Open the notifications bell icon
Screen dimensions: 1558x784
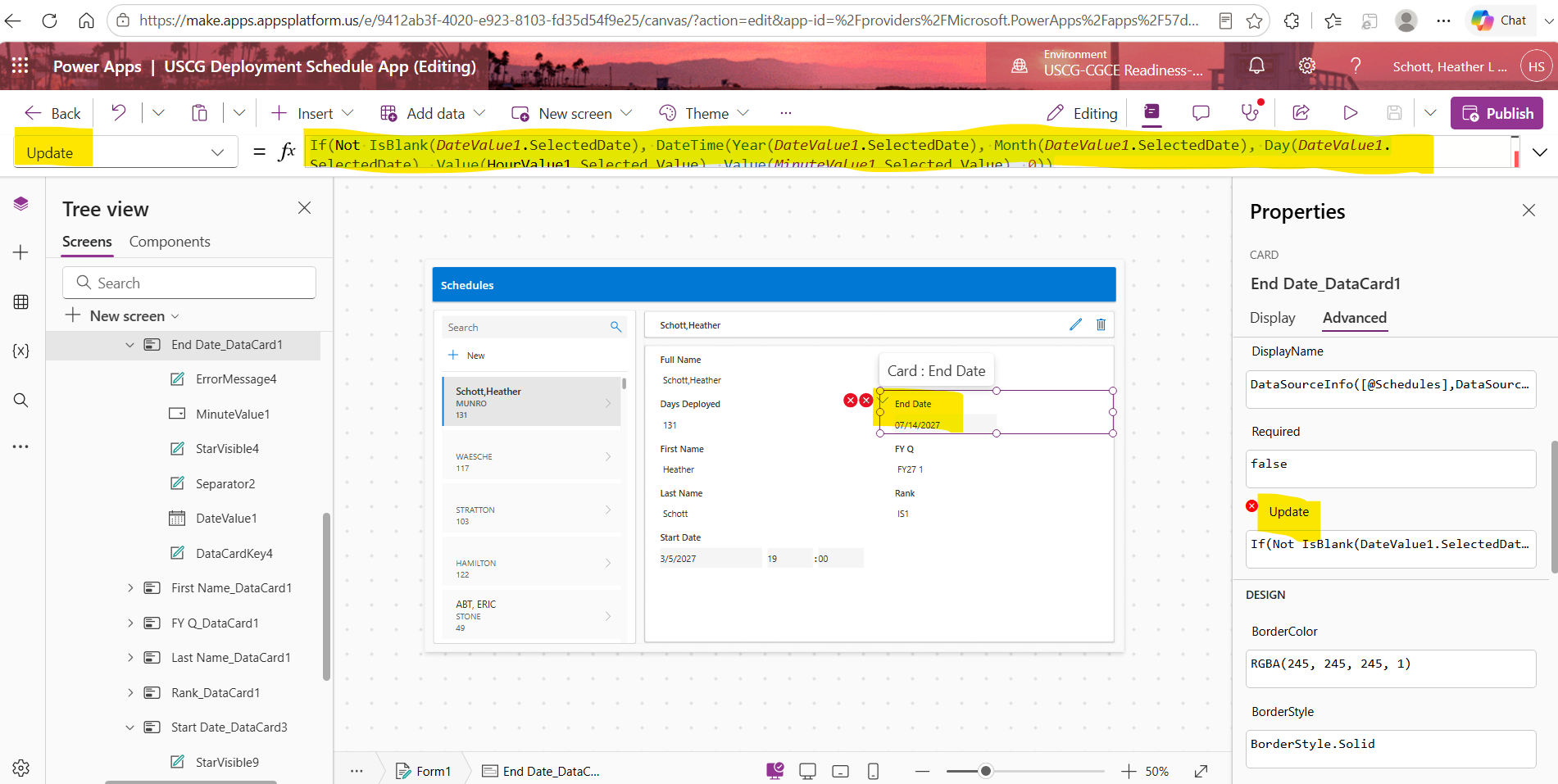[1256, 66]
